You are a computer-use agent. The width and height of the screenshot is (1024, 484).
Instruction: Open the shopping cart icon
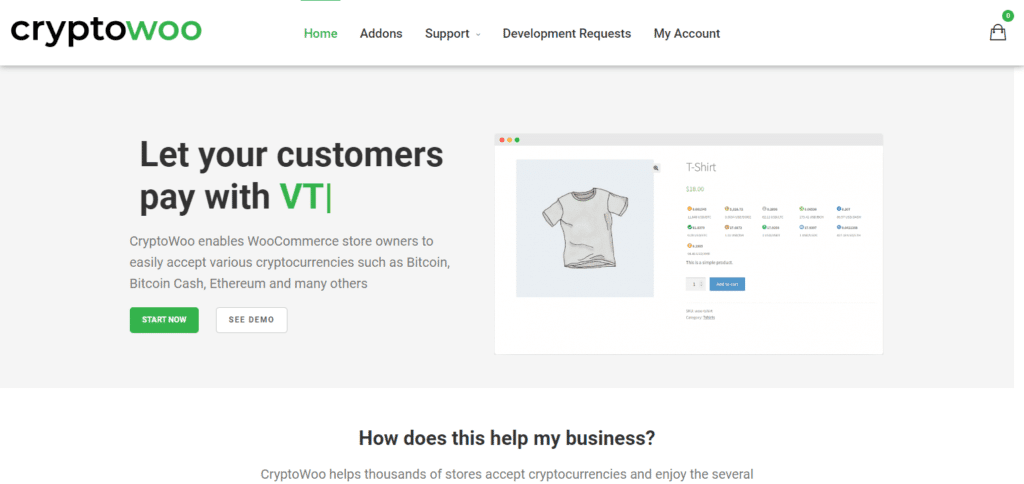click(x=997, y=33)
